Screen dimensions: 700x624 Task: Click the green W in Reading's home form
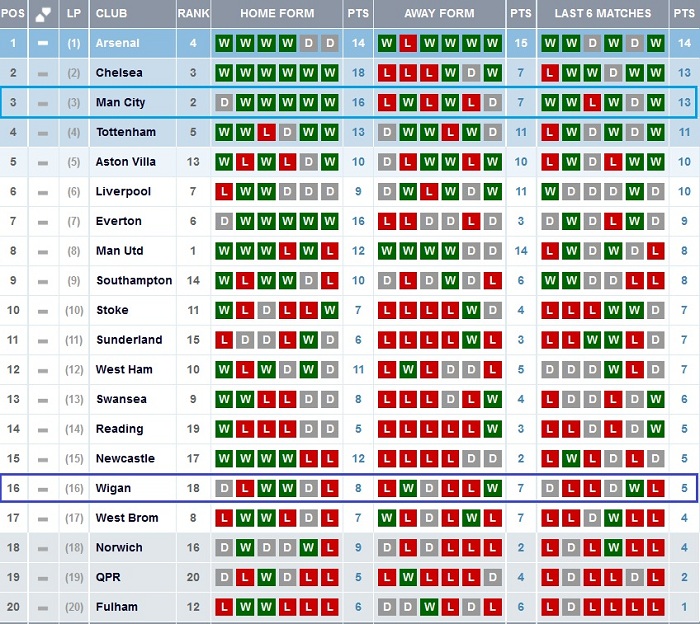point(224,429)
